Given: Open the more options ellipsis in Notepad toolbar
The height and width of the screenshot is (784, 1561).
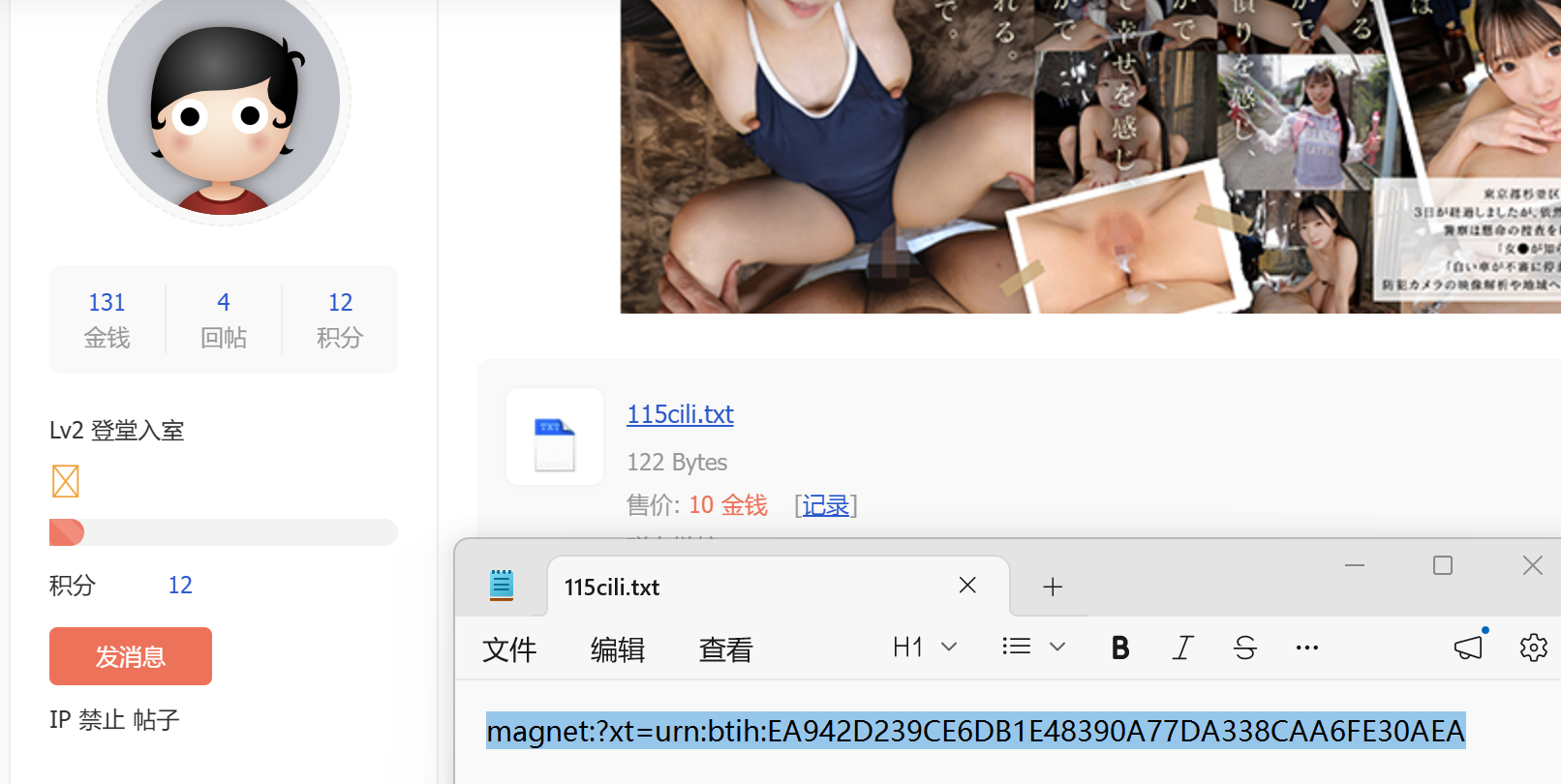Looking at the screenshot, I should (1307, 648).
